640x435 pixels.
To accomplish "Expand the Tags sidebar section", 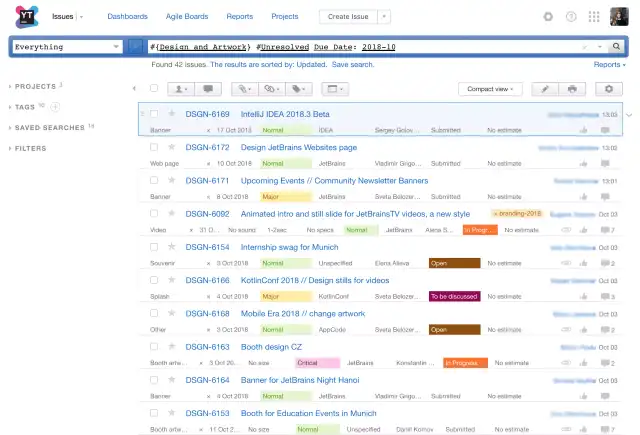I will tap(25, 107).
